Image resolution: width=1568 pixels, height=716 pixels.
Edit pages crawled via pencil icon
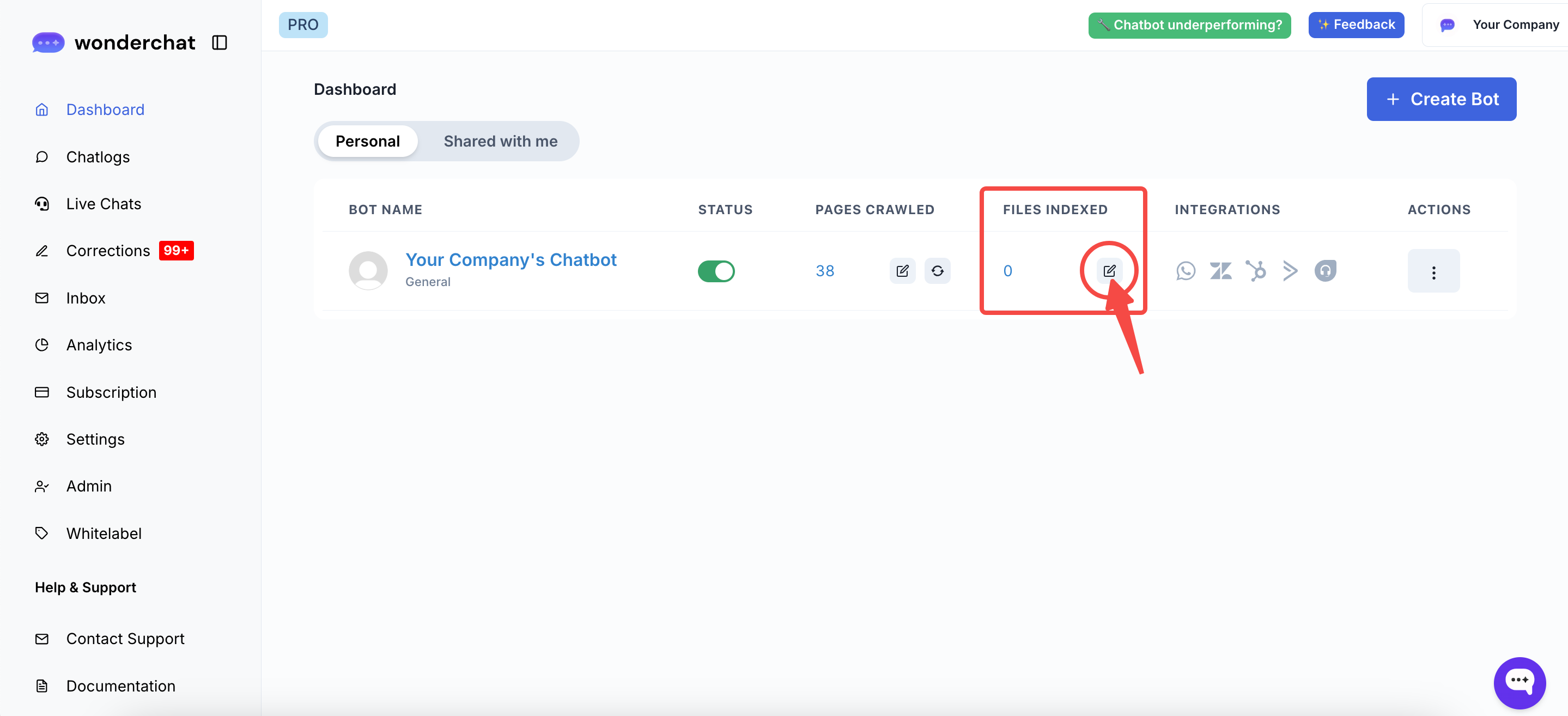click(902, 271)
